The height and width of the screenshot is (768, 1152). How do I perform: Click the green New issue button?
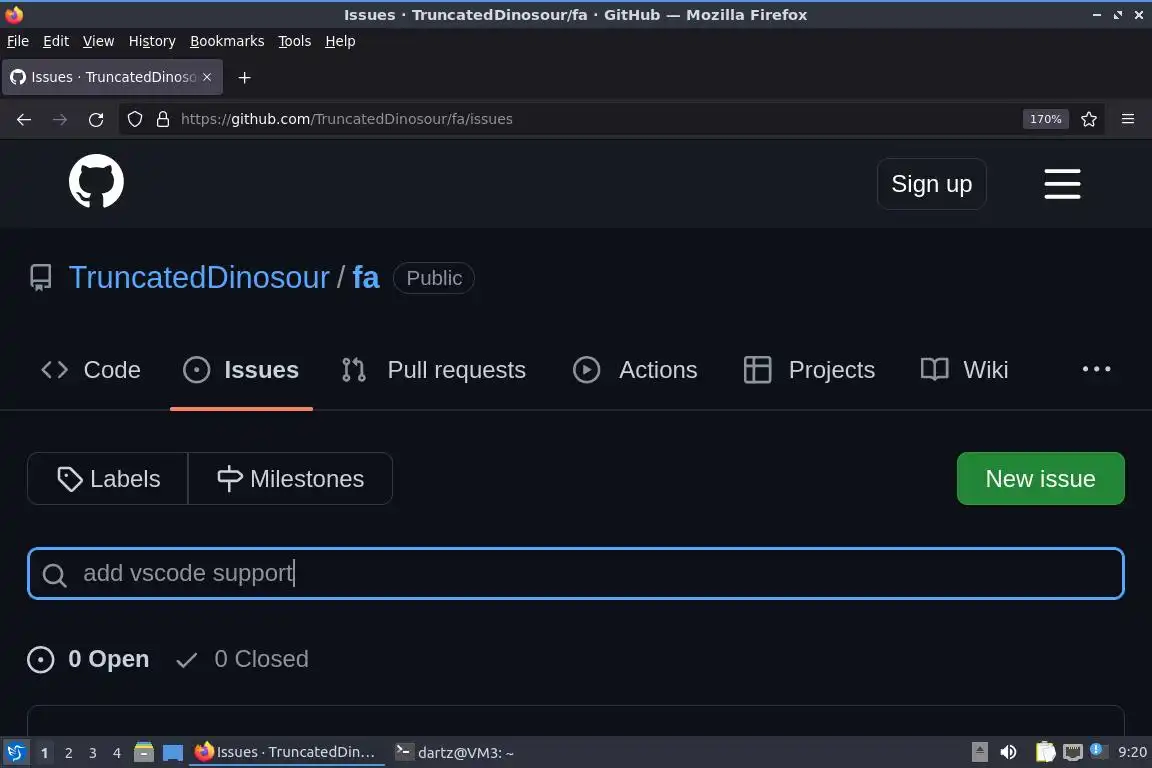click(1040, 478)
